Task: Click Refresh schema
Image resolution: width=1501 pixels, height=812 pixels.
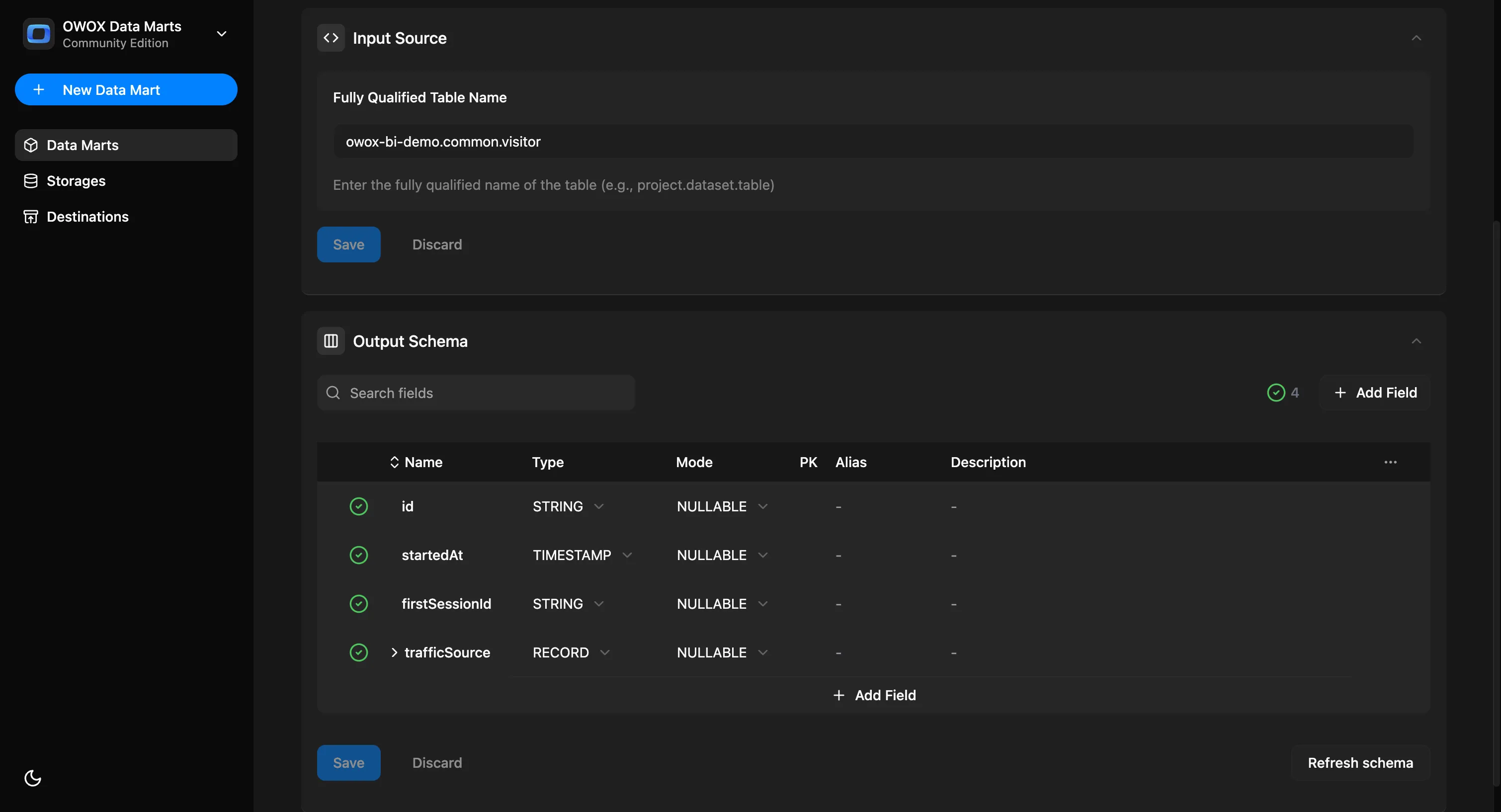Action: pos(1360,762)
